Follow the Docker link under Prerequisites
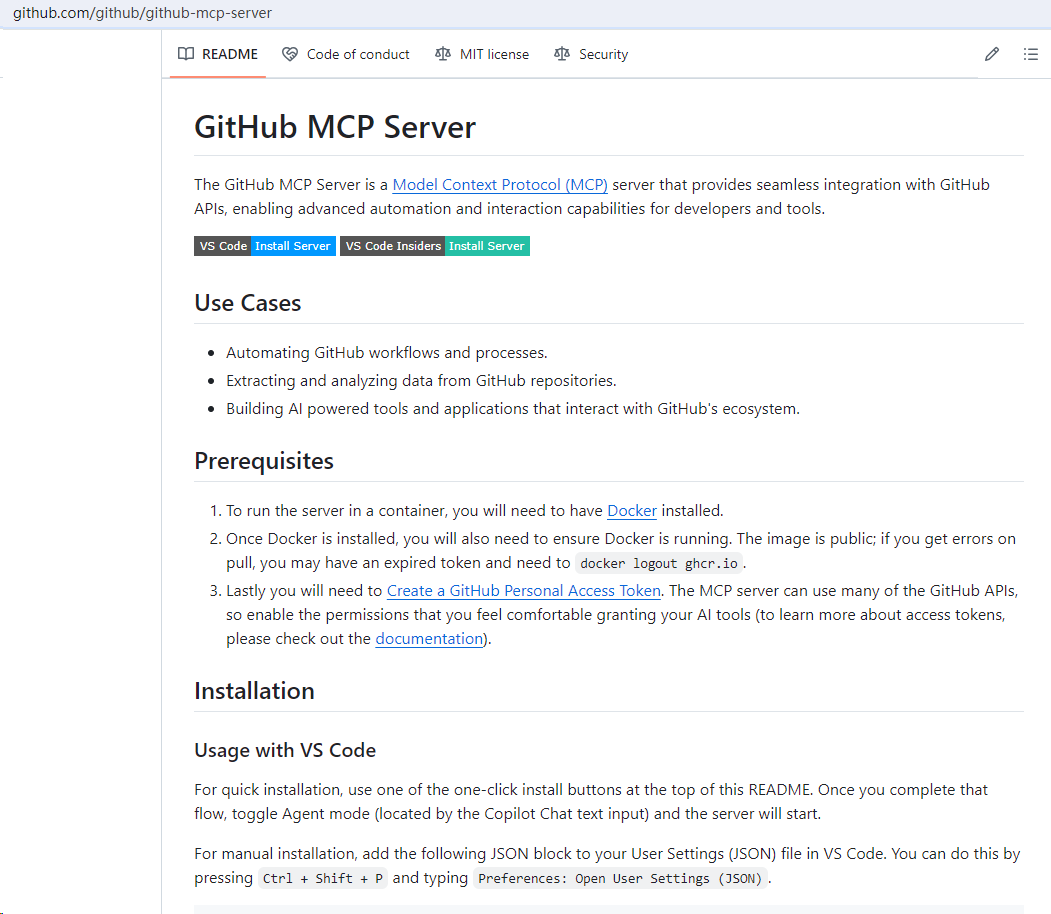Image resolution: width=1051 pixels, height=914 pixels. [631, 510]
